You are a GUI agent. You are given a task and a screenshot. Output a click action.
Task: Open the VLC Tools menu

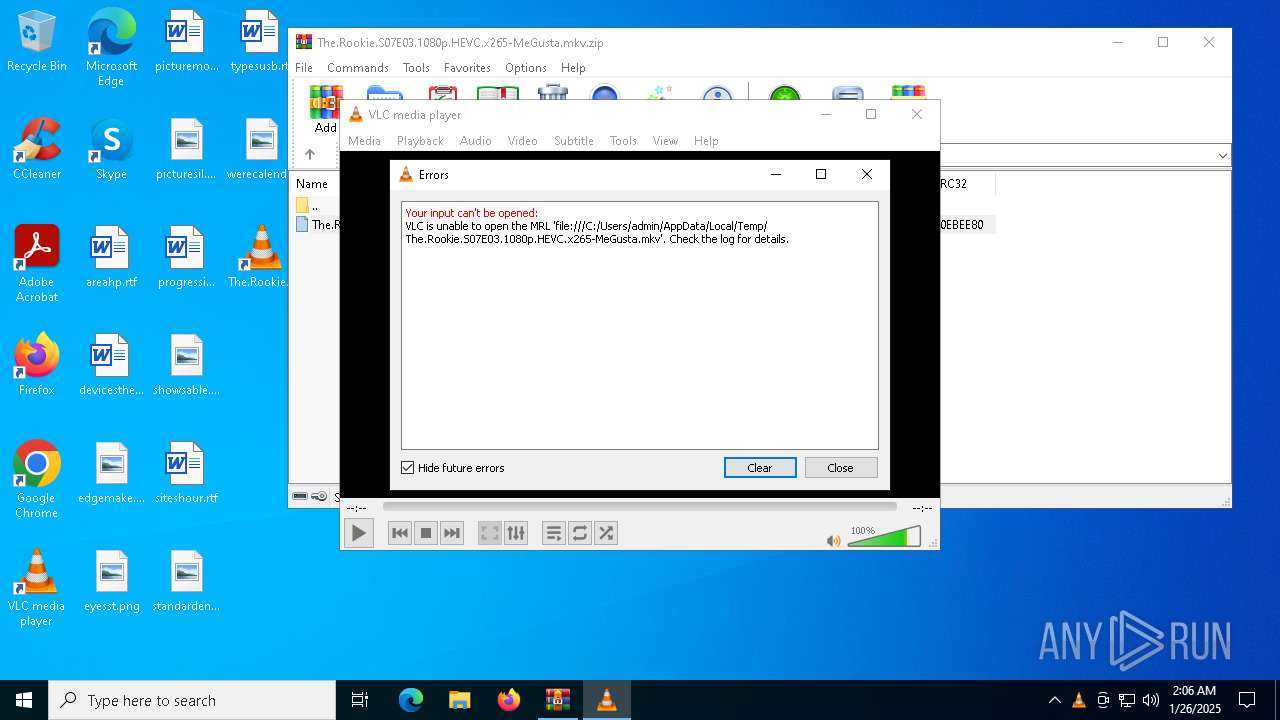623,141
